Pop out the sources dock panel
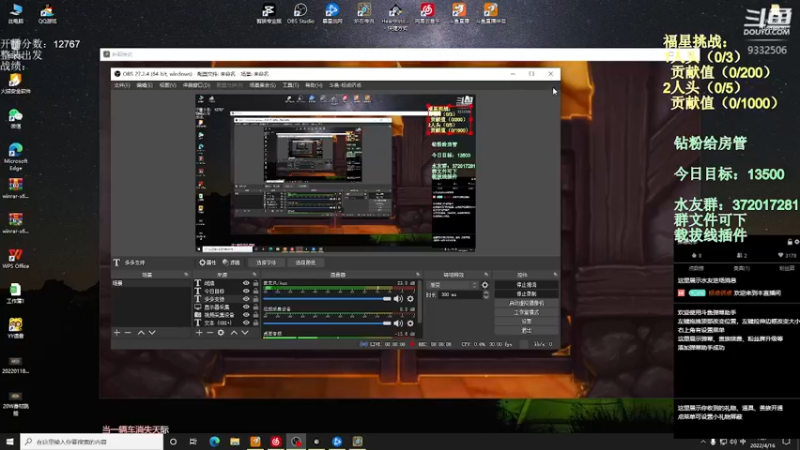 (255, 274)
